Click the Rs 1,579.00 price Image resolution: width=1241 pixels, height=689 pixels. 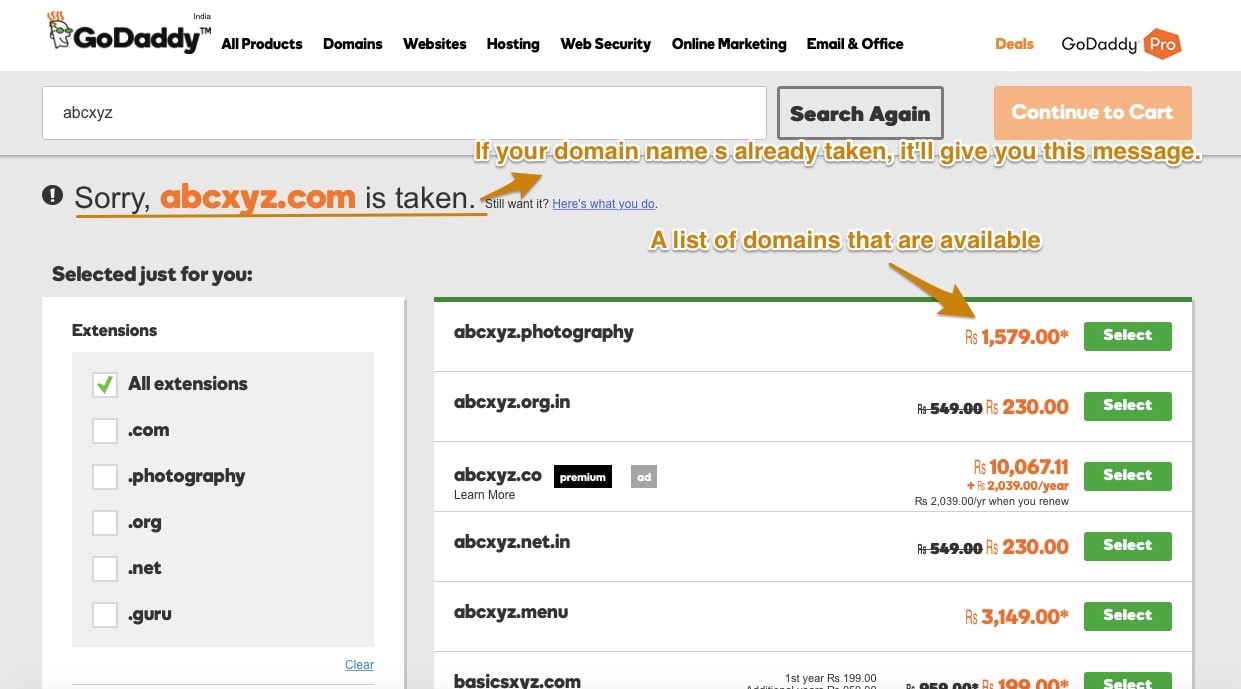pos(1016,337)
